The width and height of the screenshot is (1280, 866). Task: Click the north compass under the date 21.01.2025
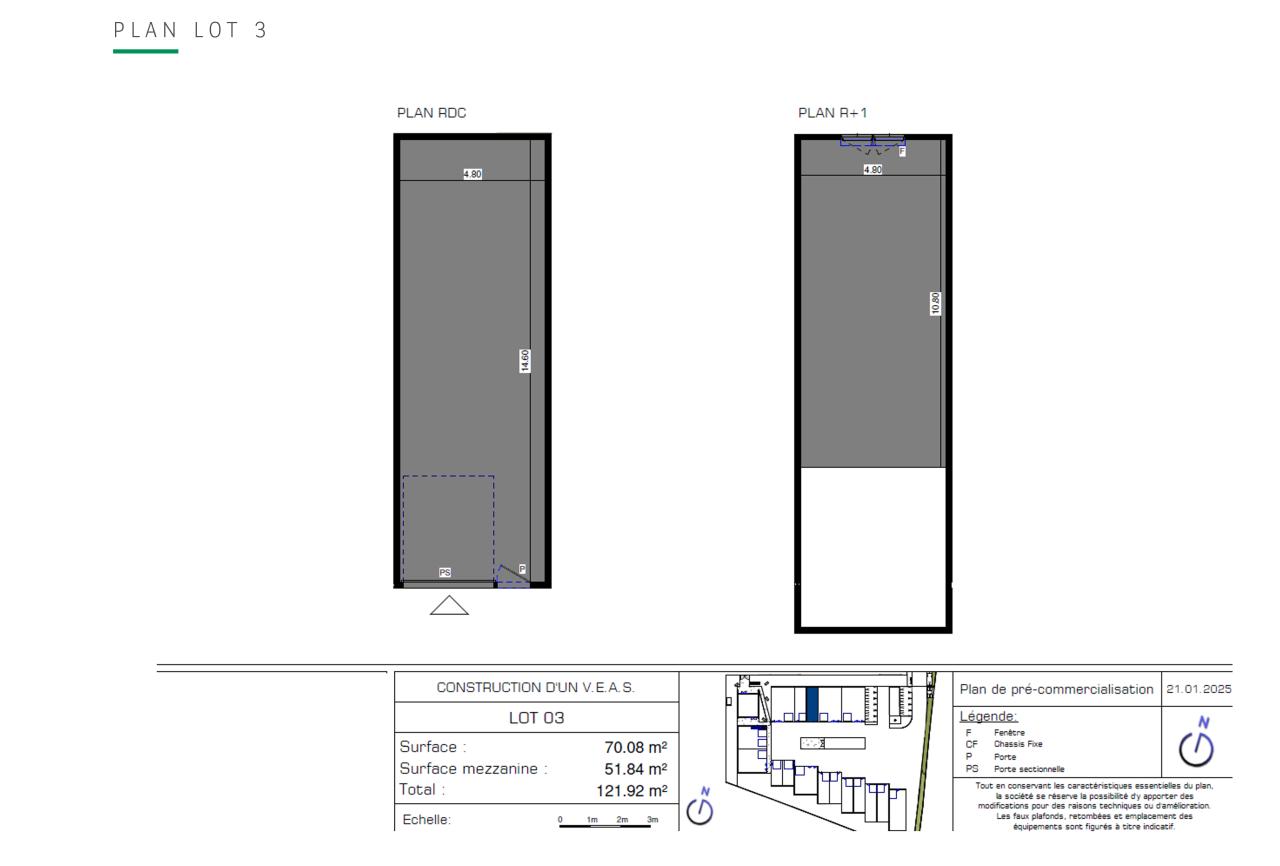coord(1197,741)
